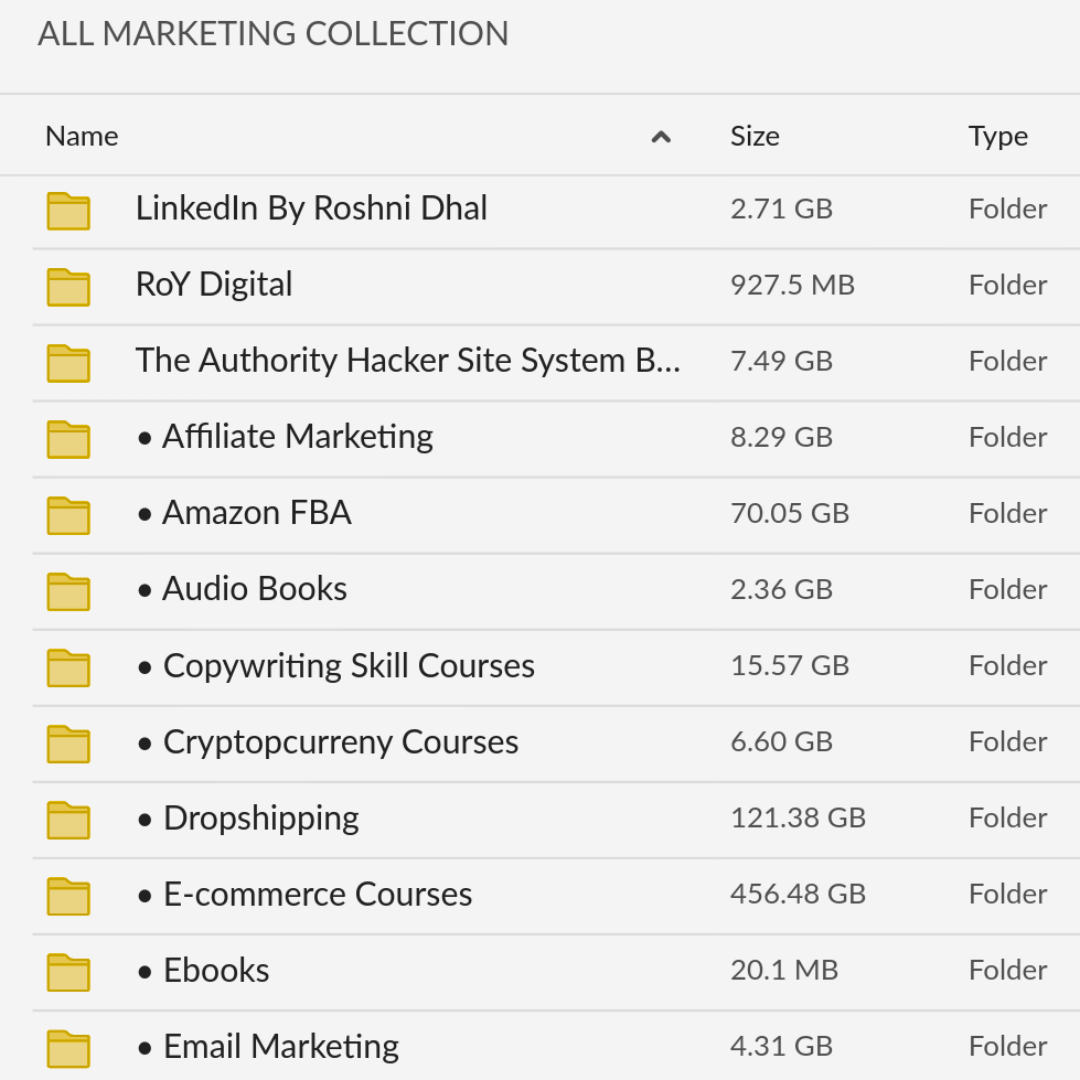Select the Email Marketing folder icon
The height and width of the screenshot is (1080, 1080).
coord(68,1049)
